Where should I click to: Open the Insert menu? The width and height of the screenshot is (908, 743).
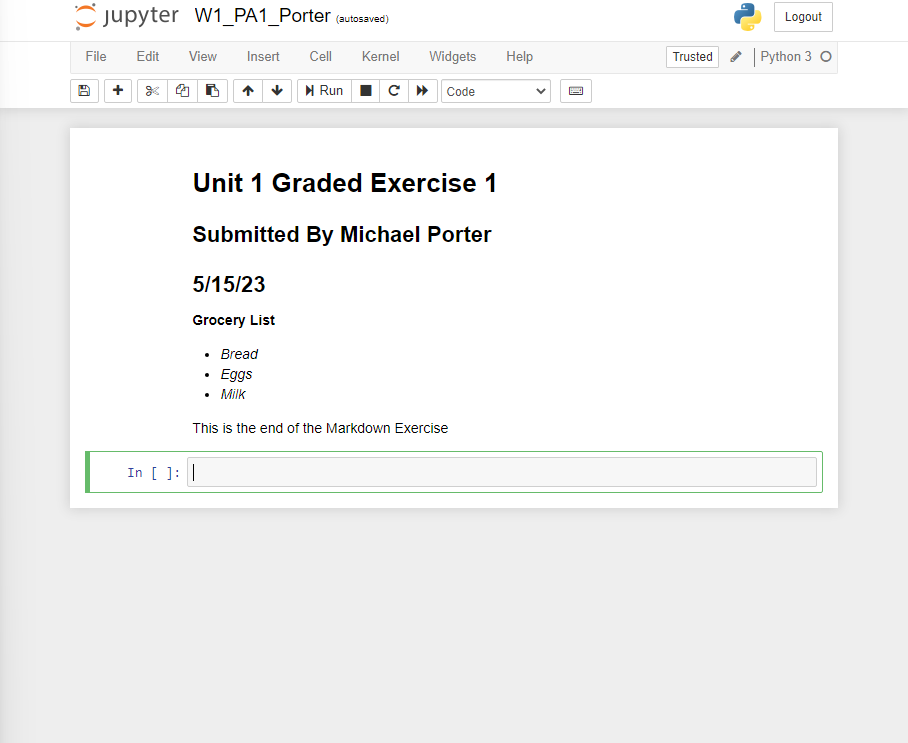coord(262,56)
